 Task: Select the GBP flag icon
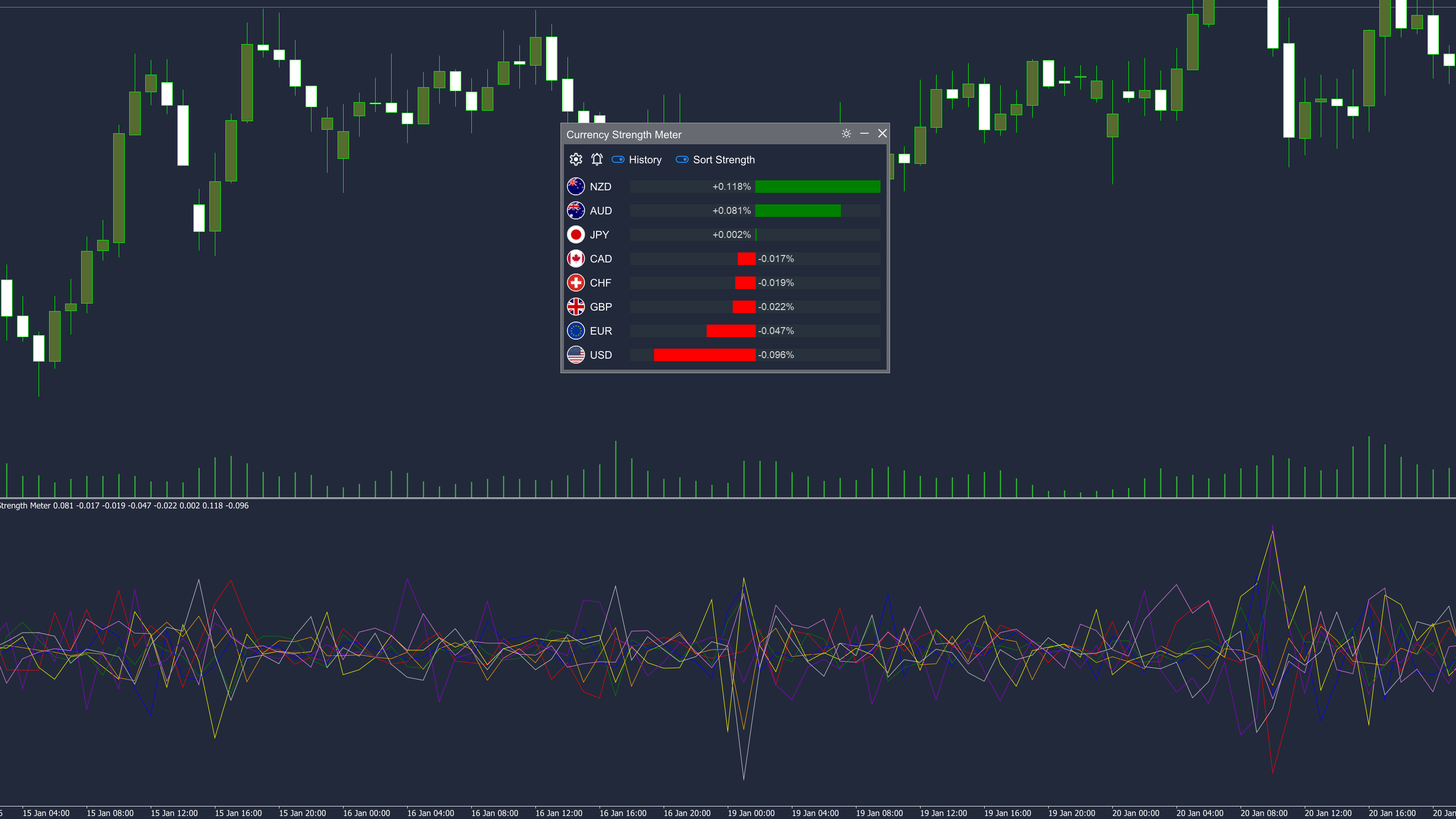(575, 307)
